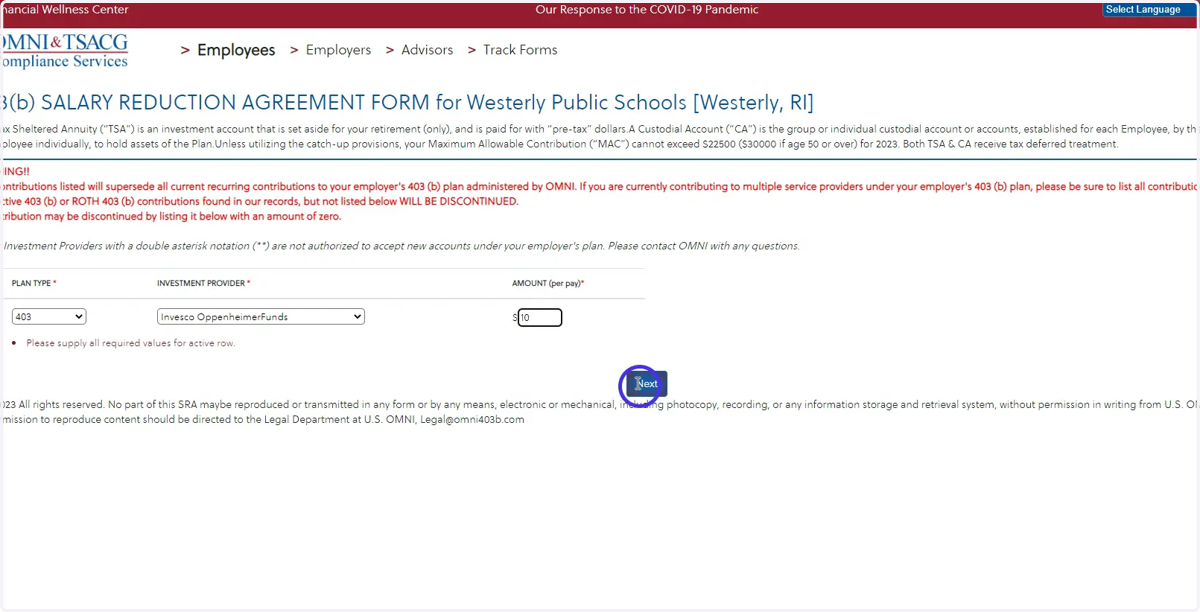Screen dimensions: 1200x612
Task: Click the Salary Reduction Agreement Form heading
Action: pyautogui.click(x=407, y=103)
